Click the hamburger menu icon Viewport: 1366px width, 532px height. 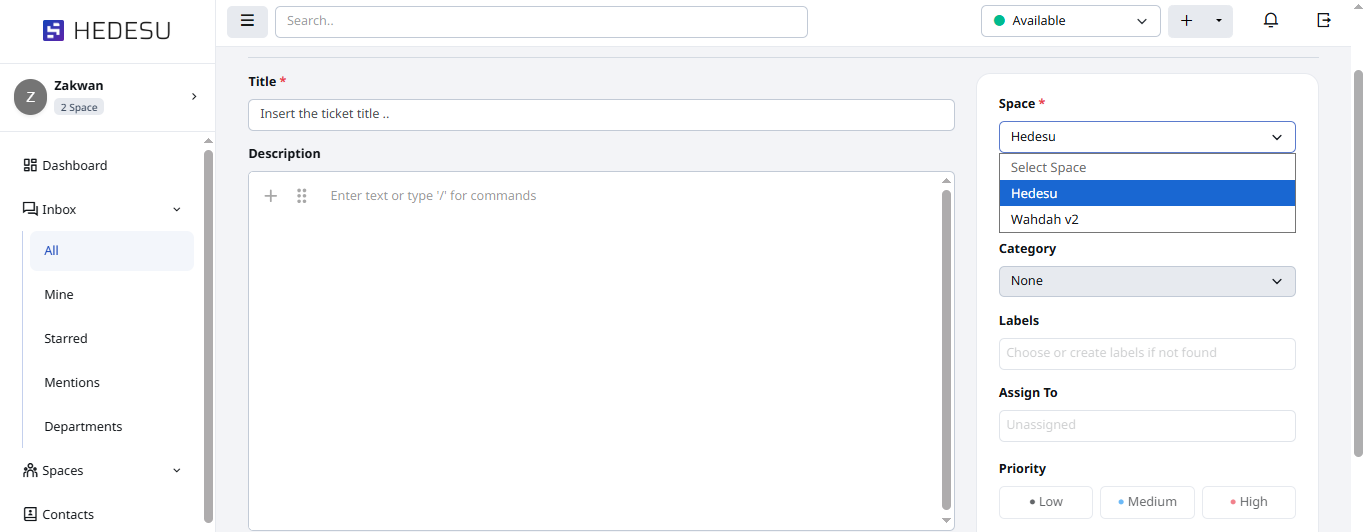pos(247,21)
